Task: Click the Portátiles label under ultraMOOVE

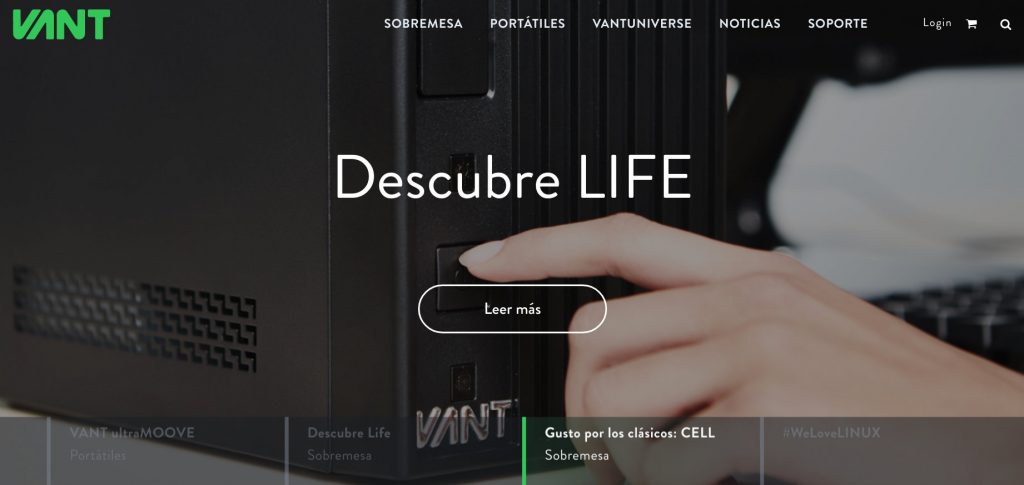Action: pos(98,456)
